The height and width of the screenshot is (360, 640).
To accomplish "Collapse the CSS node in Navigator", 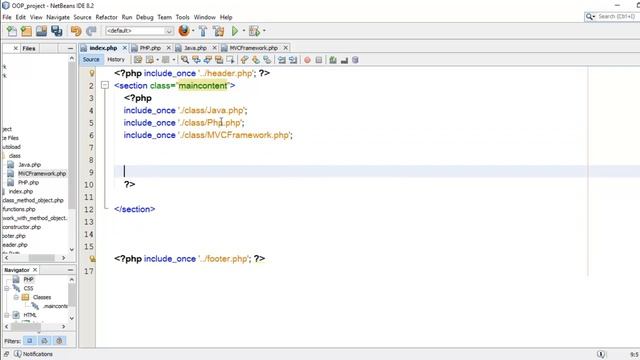I will (7, 288).
